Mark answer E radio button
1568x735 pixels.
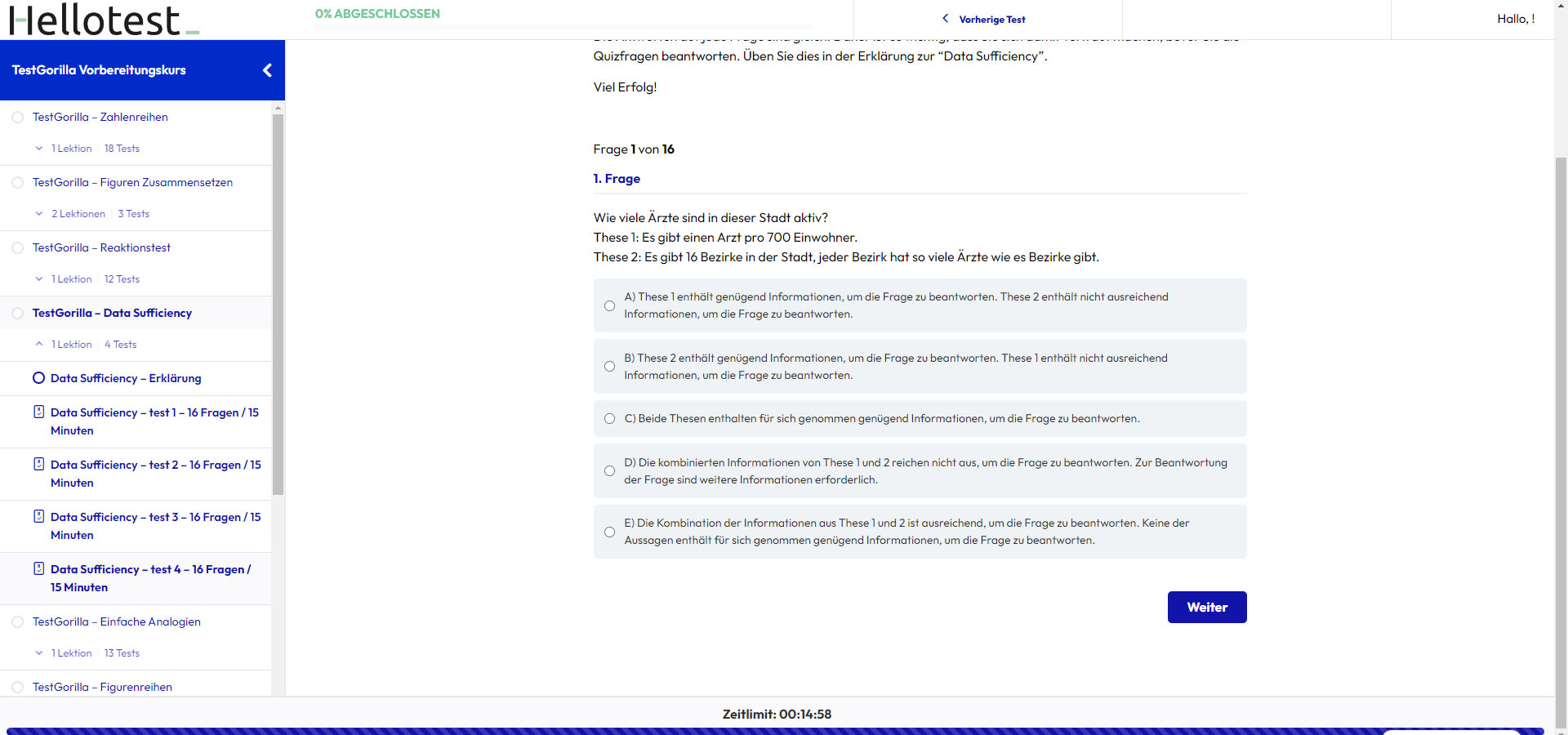pyautogui.click(x=609, y=532)
